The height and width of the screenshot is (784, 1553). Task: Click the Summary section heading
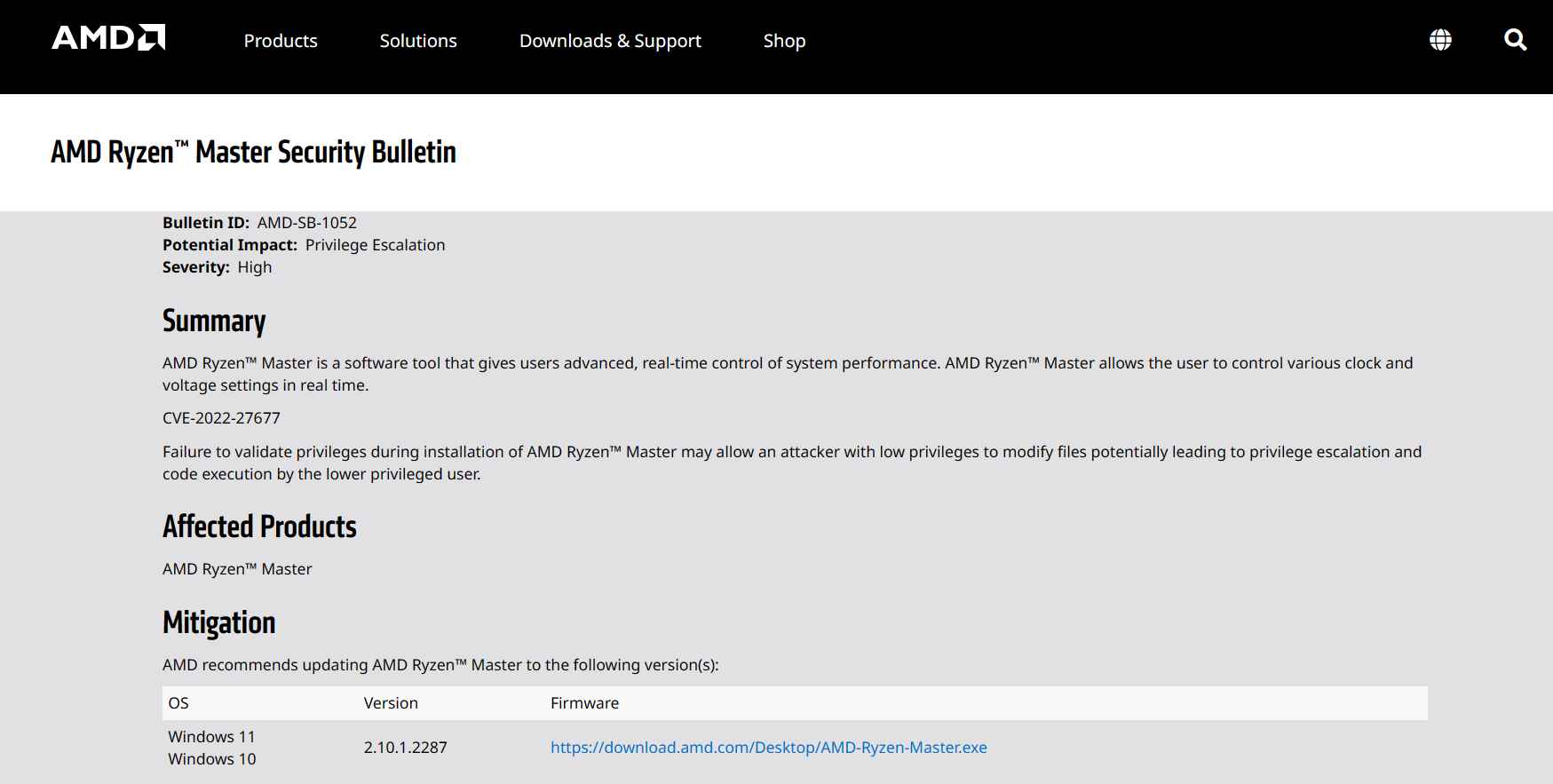pyautogui.click(x=214, y=321)
